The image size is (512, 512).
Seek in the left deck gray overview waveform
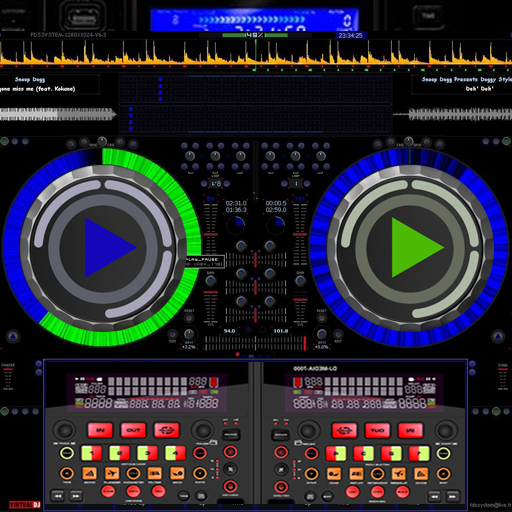pos(58,114)
